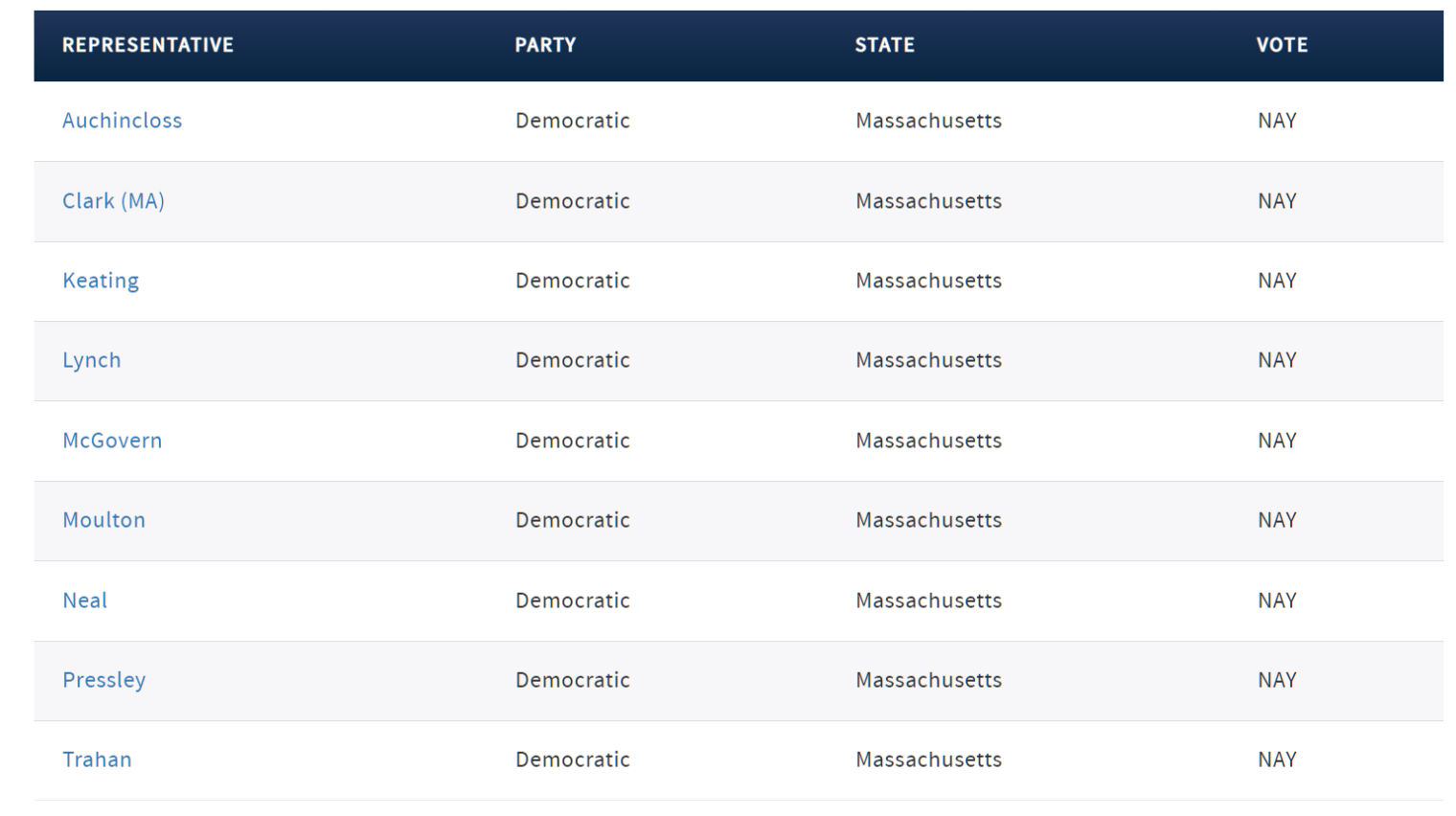
Task: Open the Moulton representative link
Action: point(103,520)
